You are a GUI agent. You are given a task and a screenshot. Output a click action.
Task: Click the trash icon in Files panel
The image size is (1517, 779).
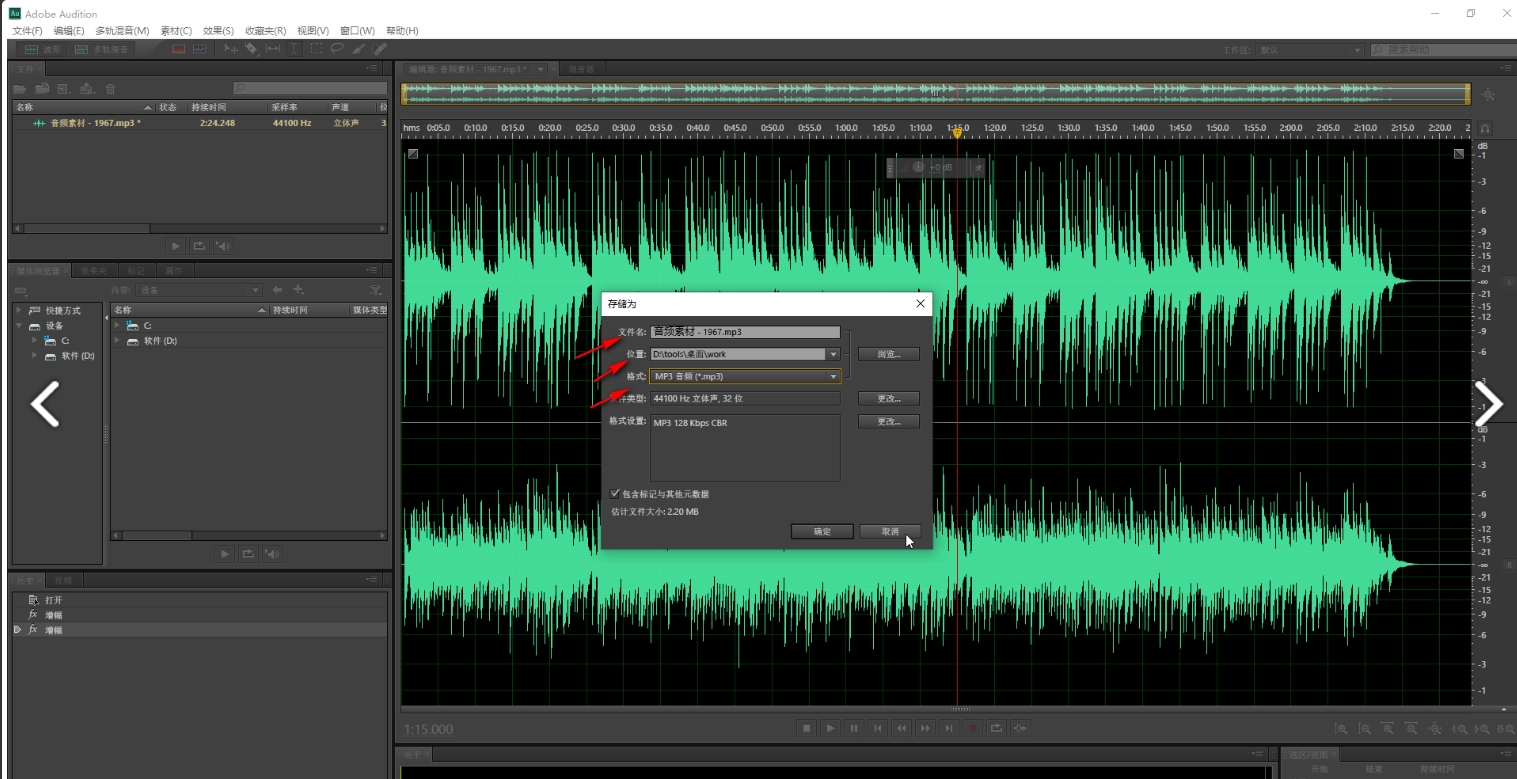pos(110,89)
